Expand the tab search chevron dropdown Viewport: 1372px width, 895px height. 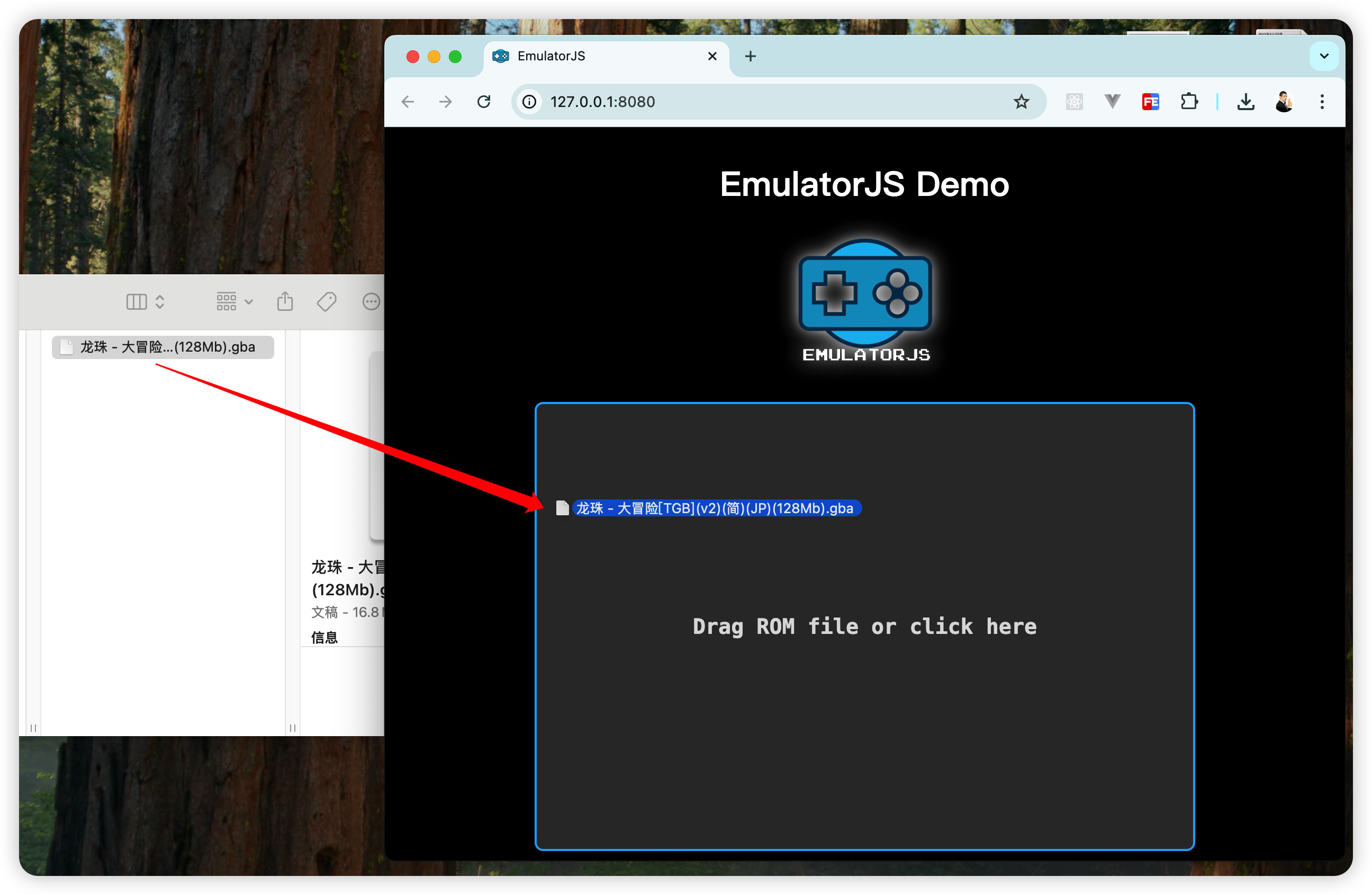pyautogui.click(x=1324, y=56)
